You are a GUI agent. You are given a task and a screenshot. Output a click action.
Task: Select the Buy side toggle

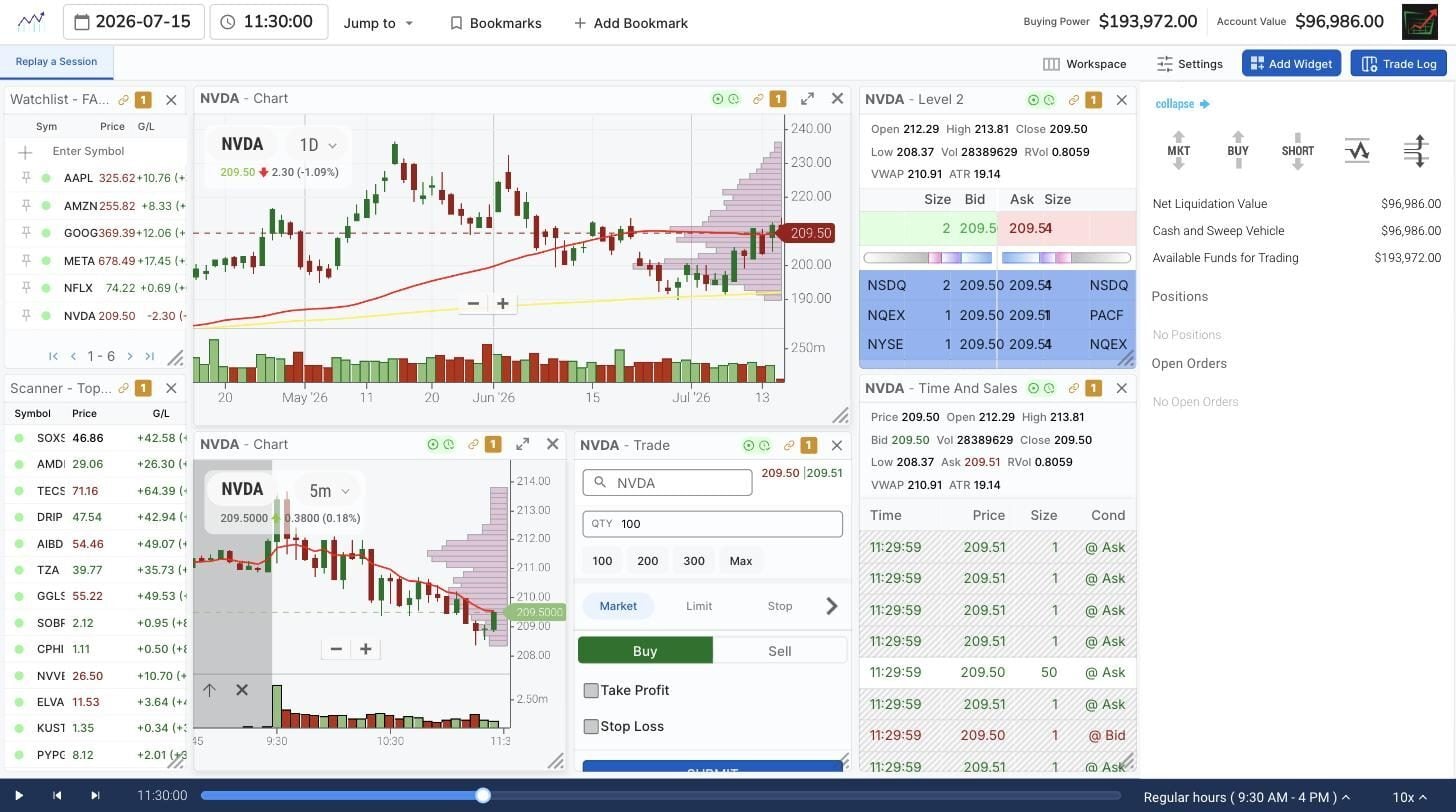pos(645,650)
